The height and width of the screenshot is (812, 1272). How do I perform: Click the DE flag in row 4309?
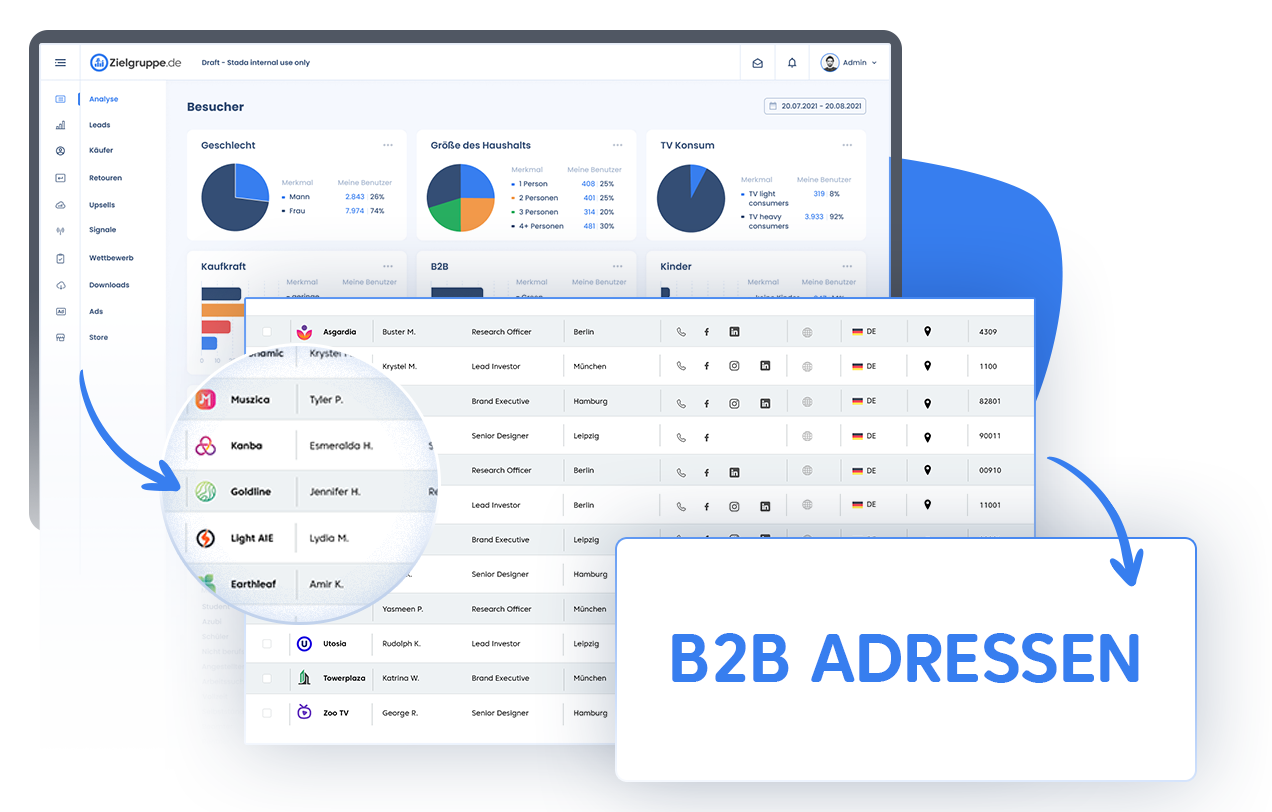(x=857, y=332)
